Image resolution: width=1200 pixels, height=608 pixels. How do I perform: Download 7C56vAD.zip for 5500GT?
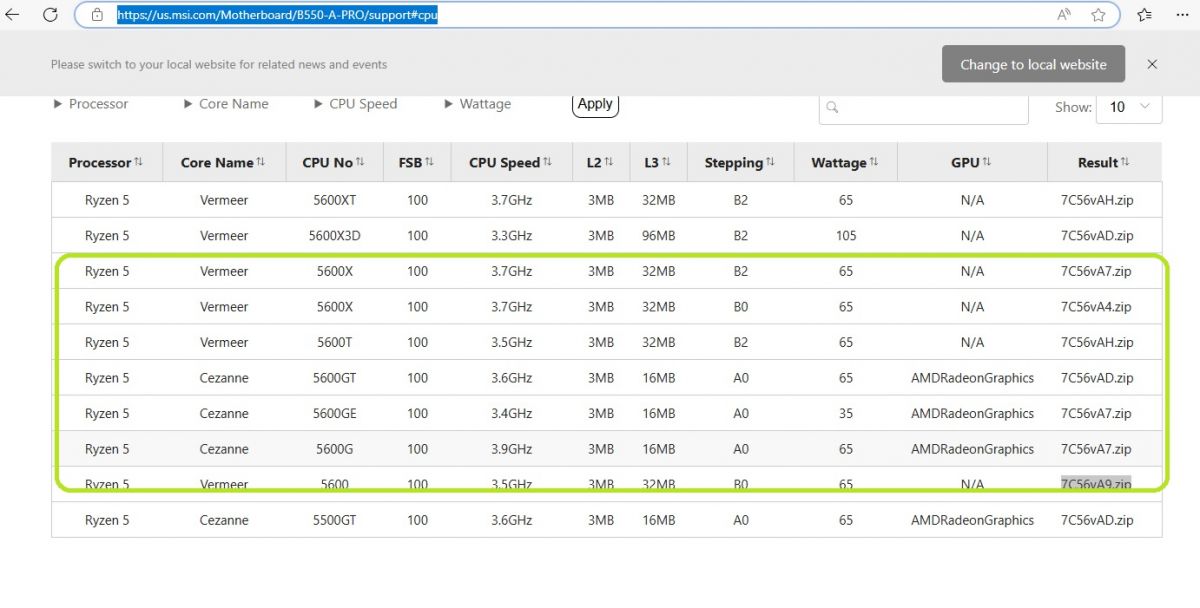pos(1097,520)
